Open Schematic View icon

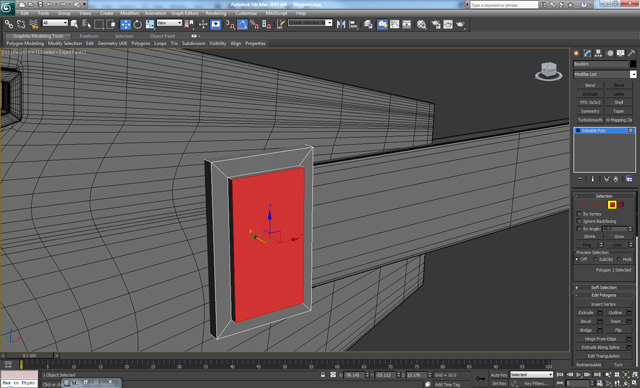[x=407, y=24]
